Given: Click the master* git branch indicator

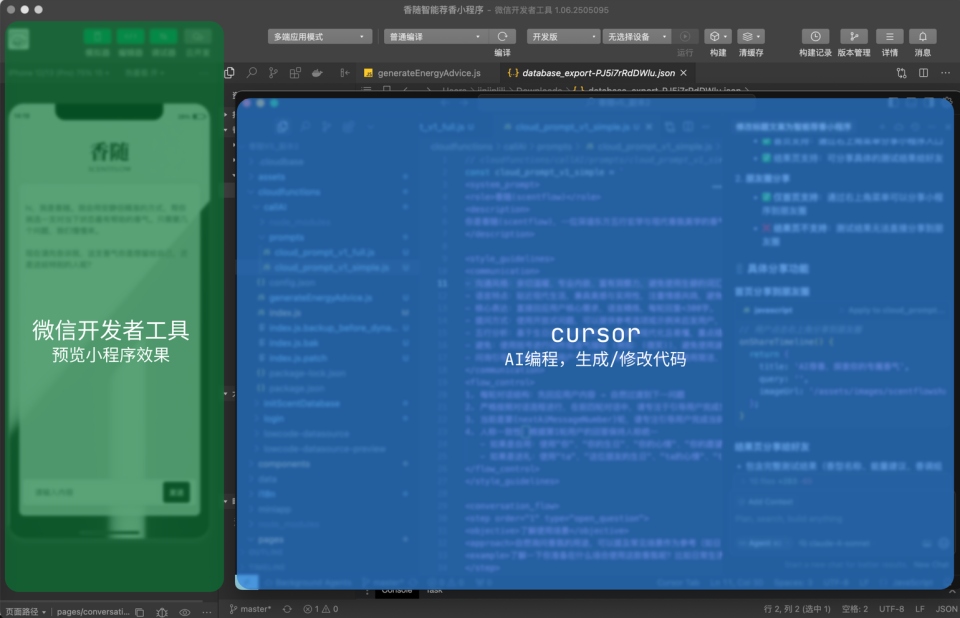Looking at the screenshot, I should (250, 609).
